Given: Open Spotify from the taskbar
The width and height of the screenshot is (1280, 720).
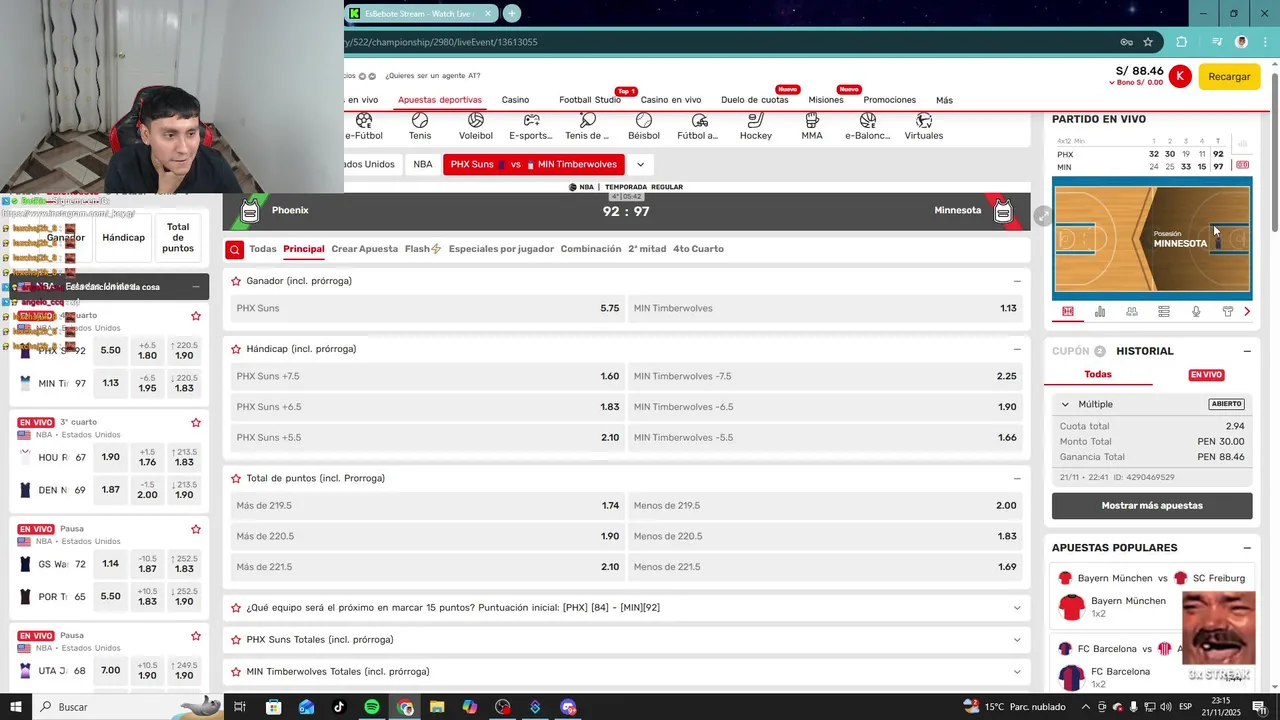Looking at the screenshot, I should 371,707.
